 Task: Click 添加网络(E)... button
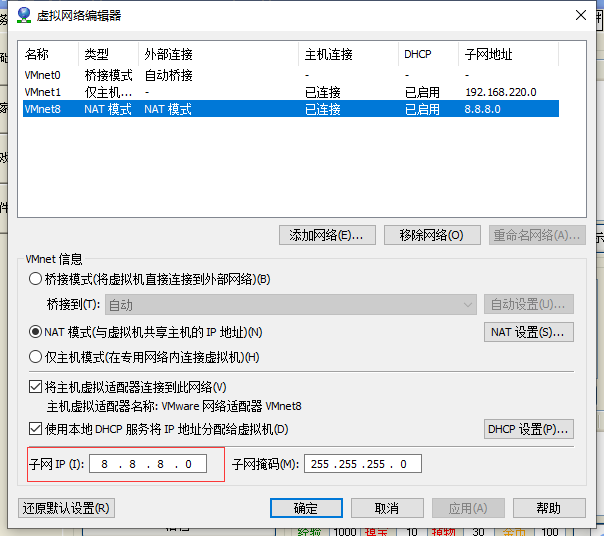pos(327,235)
